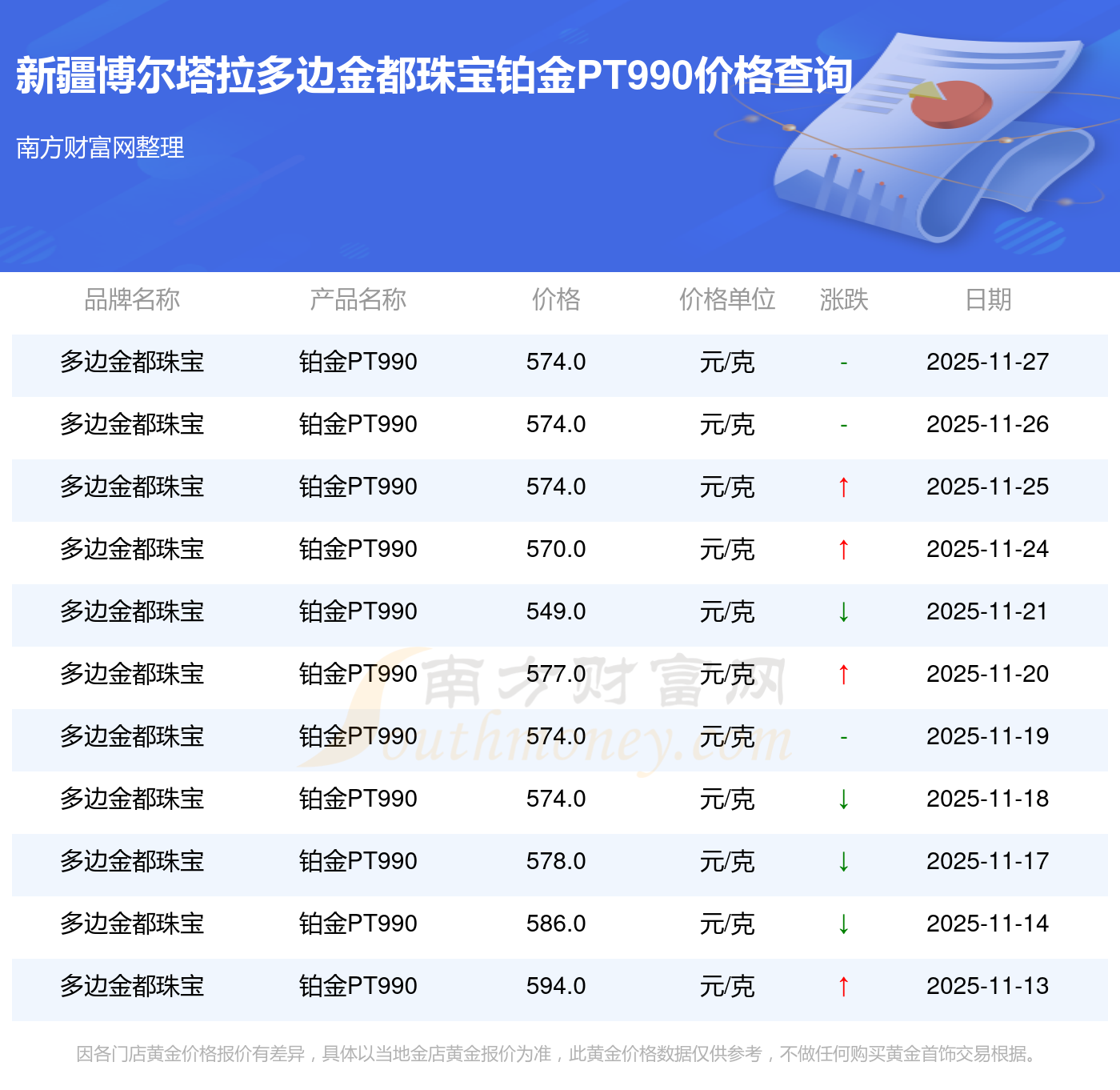Select the 574.0 price in the 2025-11-25 row

click(556, 487)
